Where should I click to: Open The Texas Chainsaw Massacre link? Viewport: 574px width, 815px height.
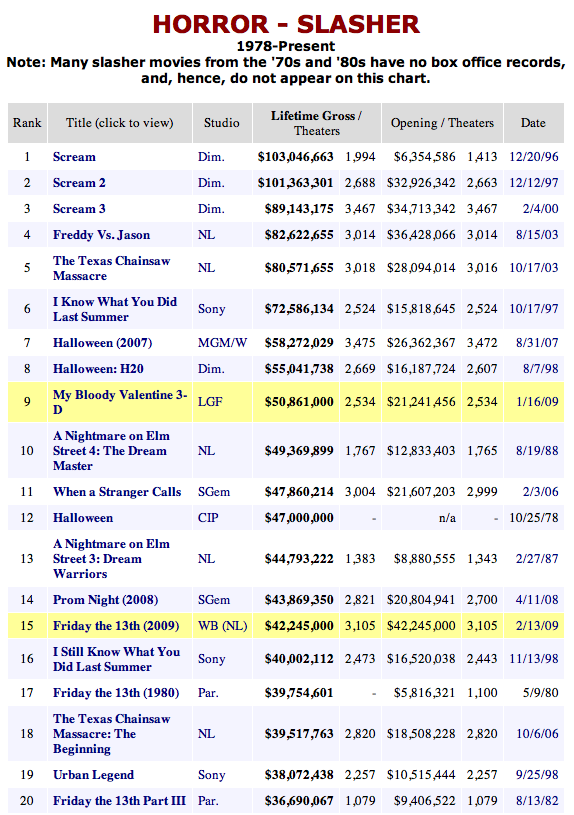click(x=111, y=268)
